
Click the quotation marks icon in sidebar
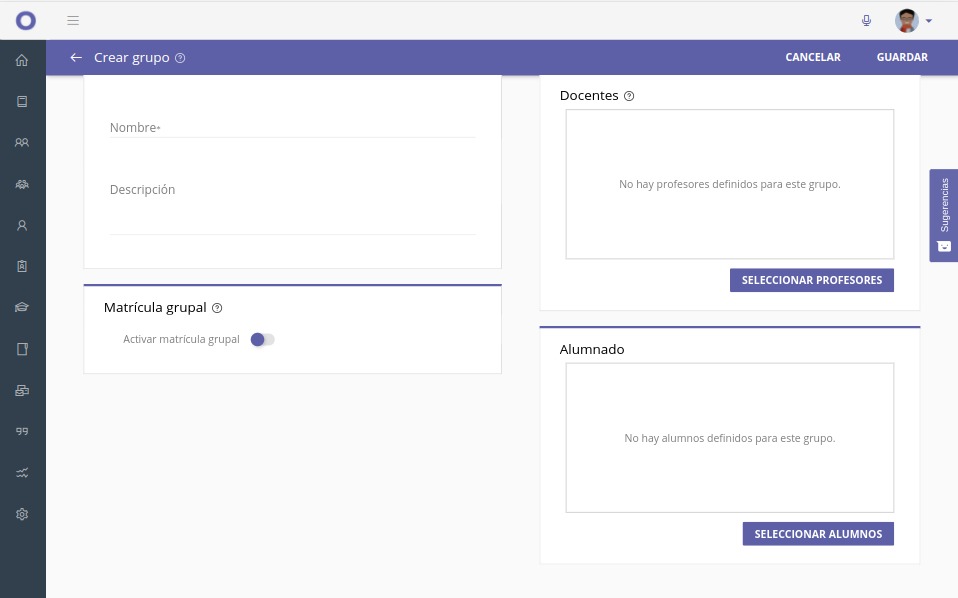coord(22,431)
